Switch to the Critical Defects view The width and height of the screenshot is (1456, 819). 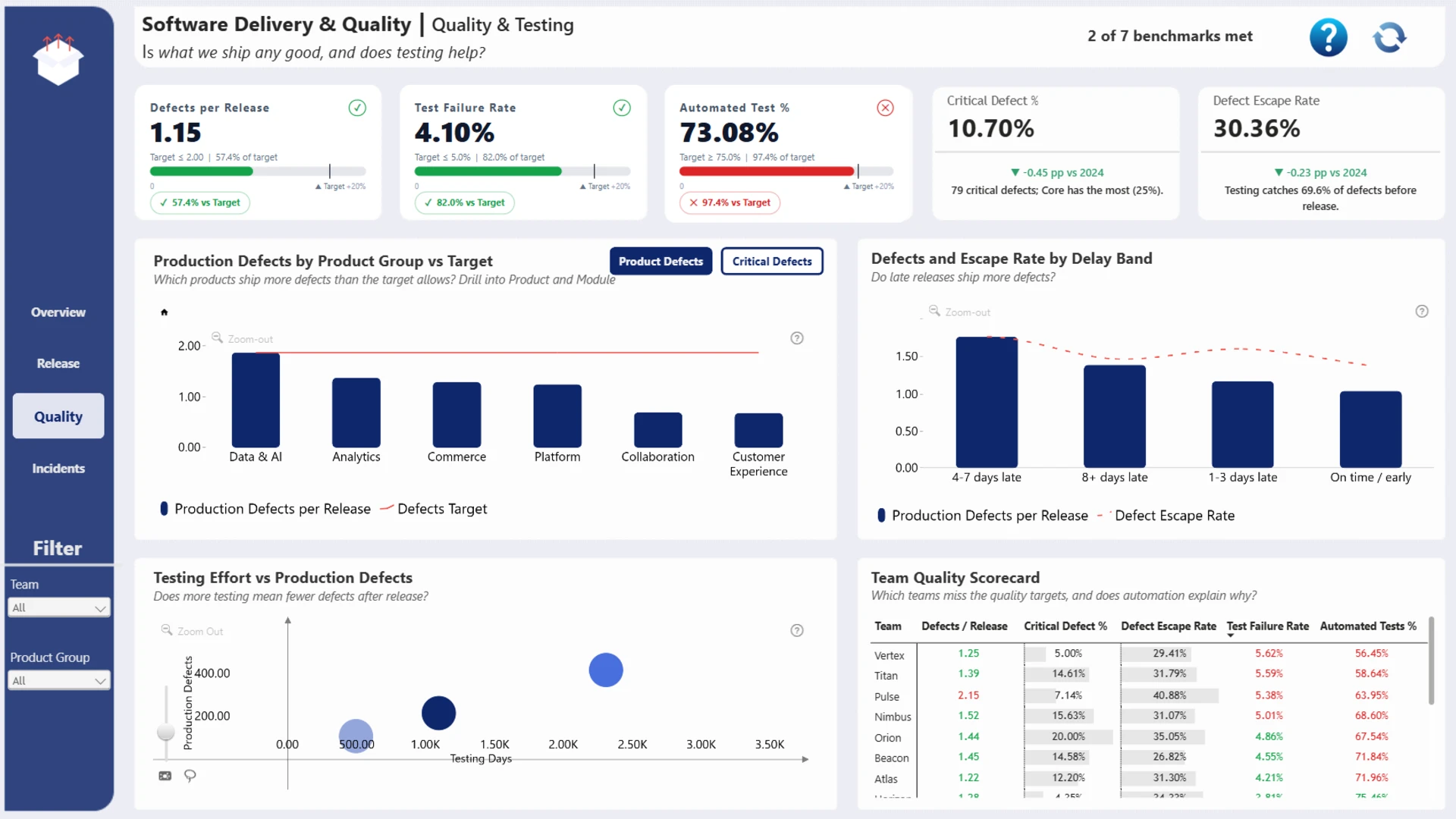772,262
